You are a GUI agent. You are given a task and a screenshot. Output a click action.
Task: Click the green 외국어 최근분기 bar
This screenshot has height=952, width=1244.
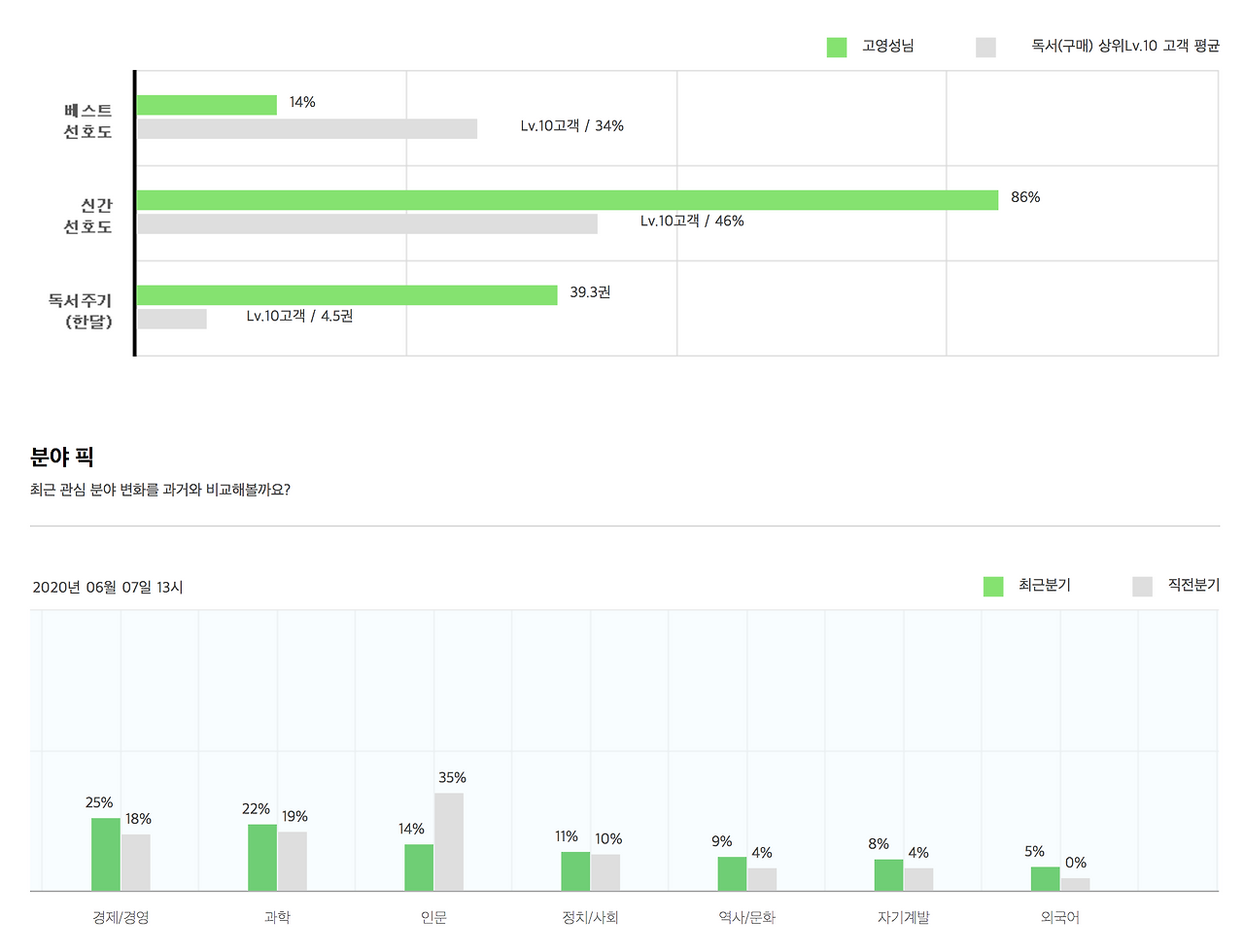click(x=1046, y=879)
